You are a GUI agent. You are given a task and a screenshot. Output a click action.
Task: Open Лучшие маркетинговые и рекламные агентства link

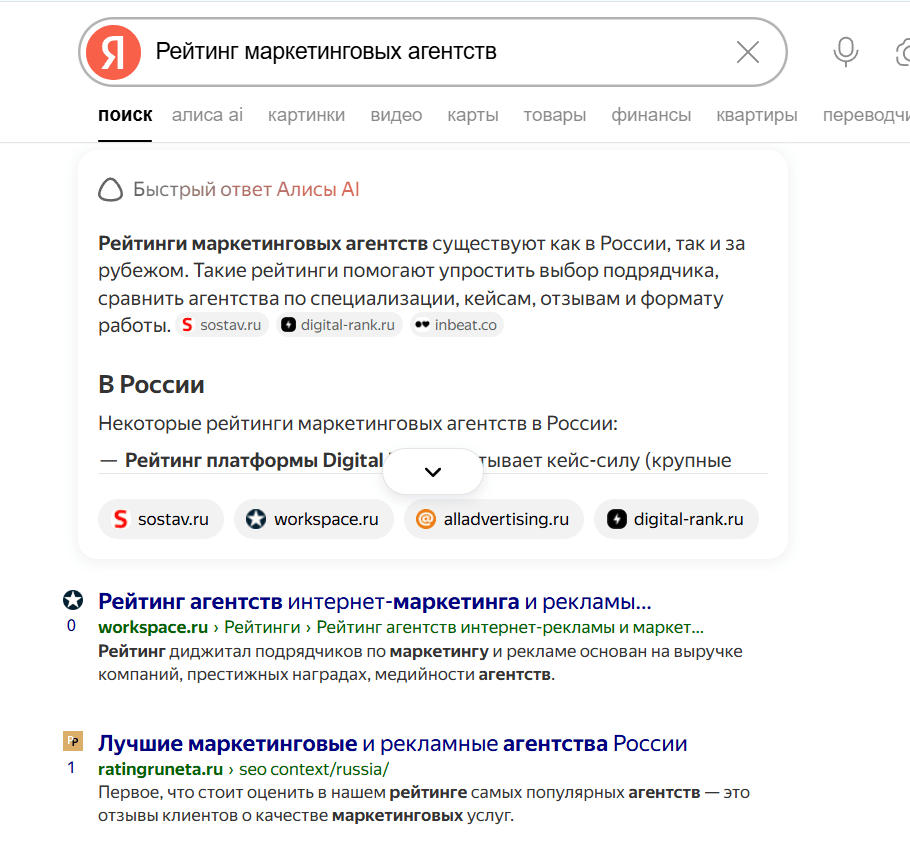point(392,744)
